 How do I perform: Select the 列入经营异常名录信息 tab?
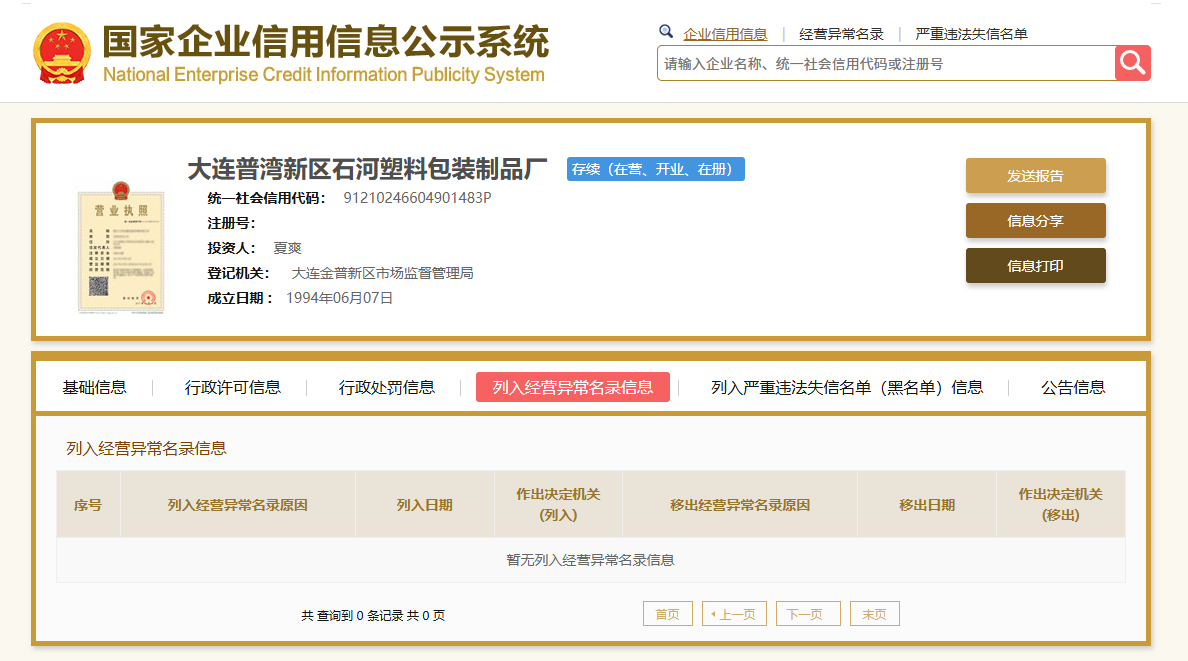point(573,387)
